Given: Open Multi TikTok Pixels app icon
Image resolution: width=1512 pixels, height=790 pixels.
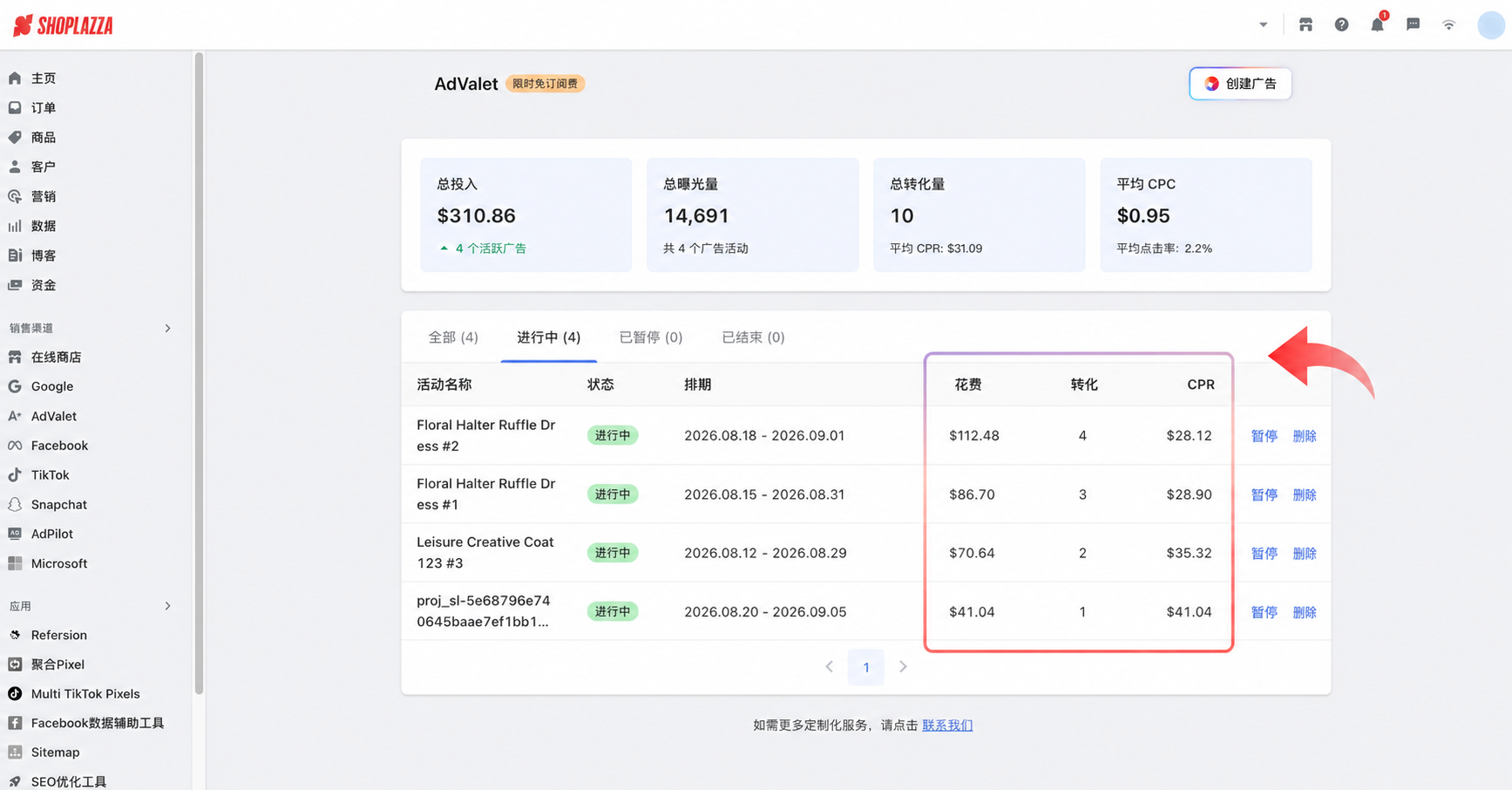Looking at the screenshot, I should coord(15,694).
